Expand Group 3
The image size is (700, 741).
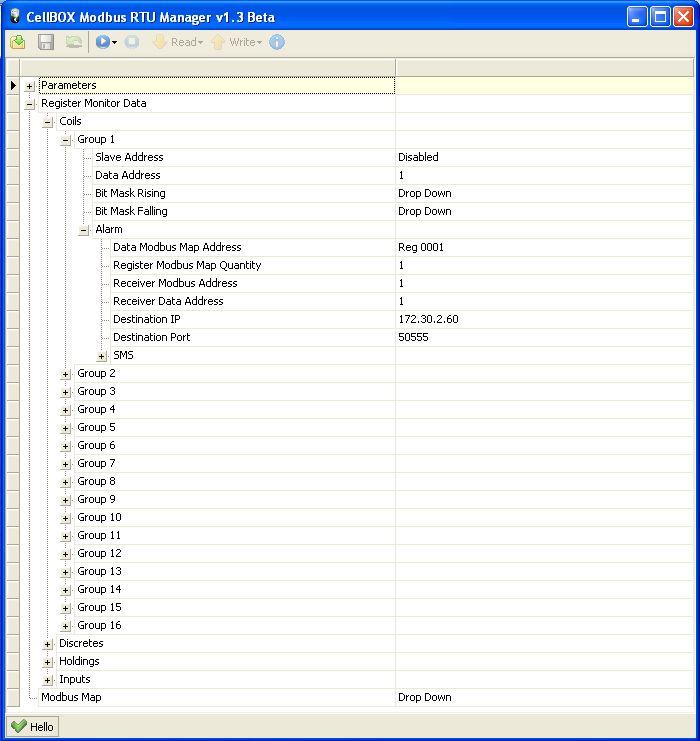pyautogui.click(x=66, y=392)
